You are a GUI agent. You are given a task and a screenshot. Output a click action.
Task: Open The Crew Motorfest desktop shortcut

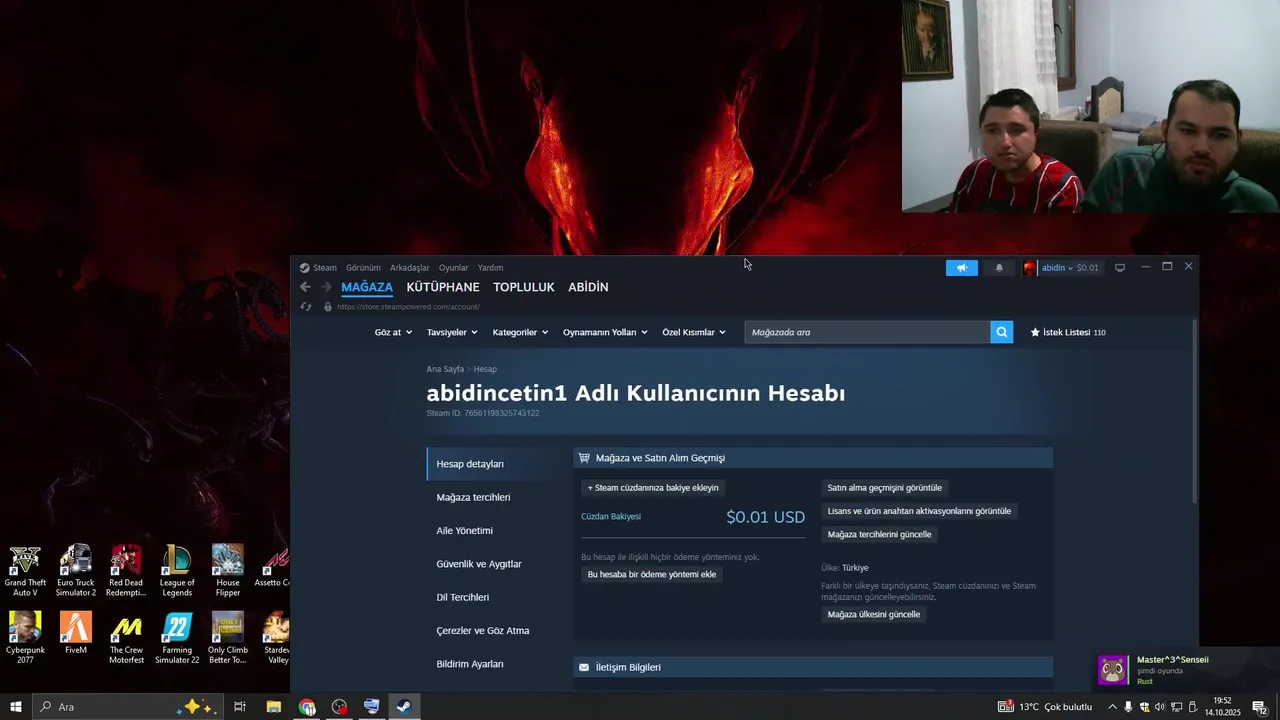pos(126,638)
